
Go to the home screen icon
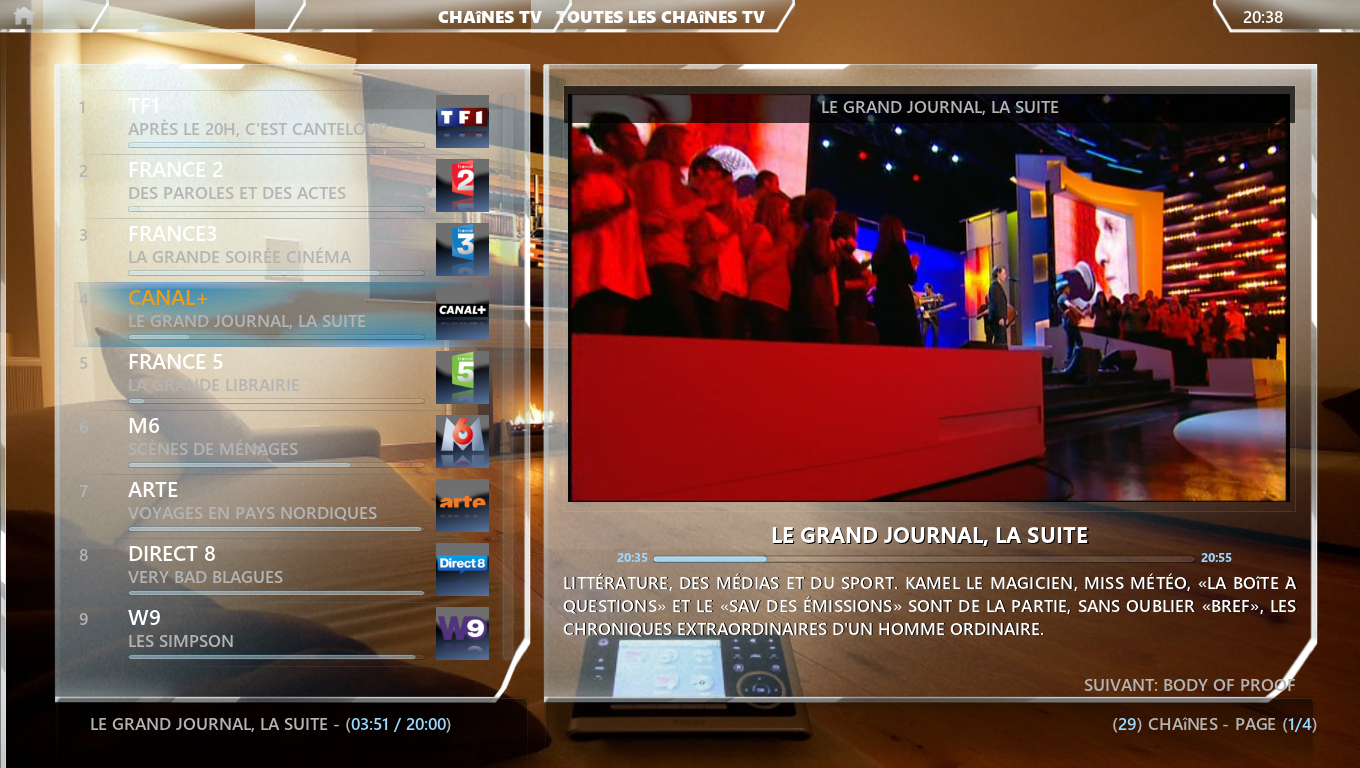coord(23,15)
